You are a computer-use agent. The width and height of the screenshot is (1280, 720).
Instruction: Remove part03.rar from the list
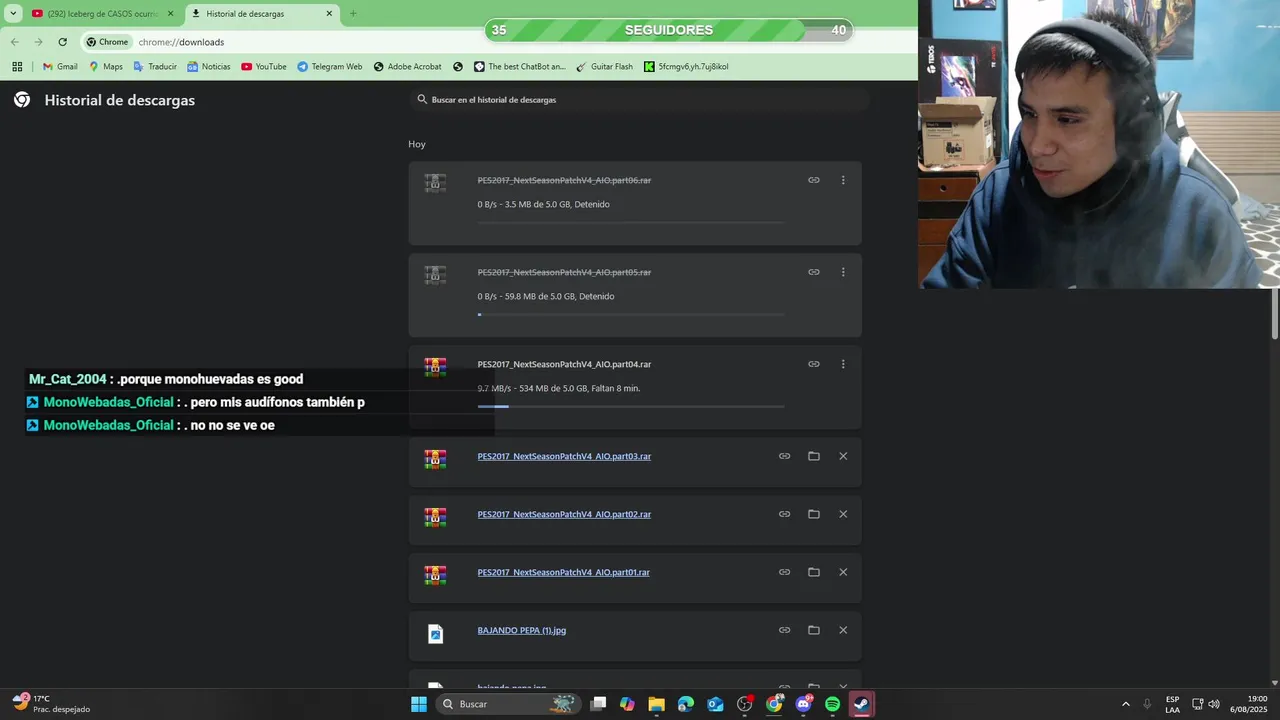(x=843, y=456)
